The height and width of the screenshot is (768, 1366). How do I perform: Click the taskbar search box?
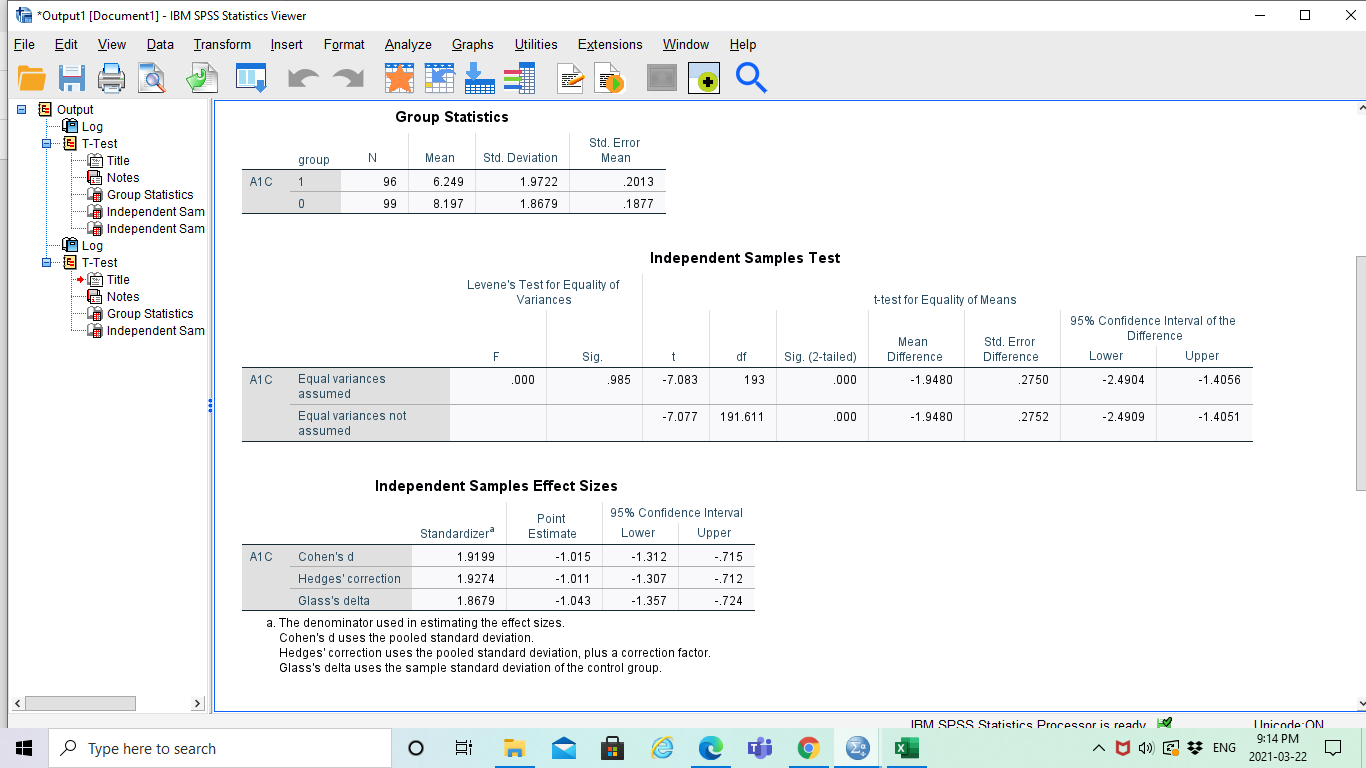click(220, 748)
